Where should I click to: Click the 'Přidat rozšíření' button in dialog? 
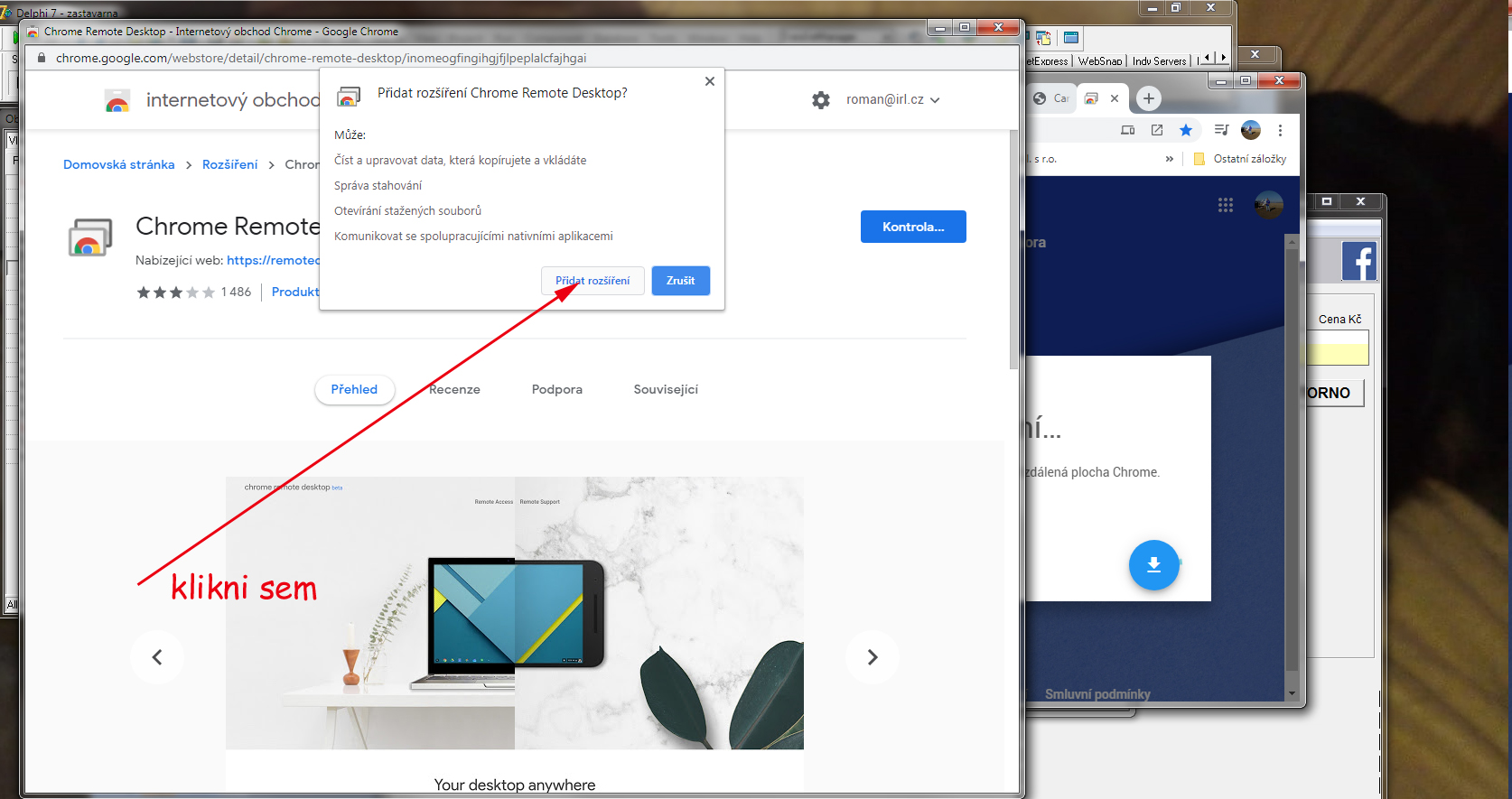click(x=593, y=281)
